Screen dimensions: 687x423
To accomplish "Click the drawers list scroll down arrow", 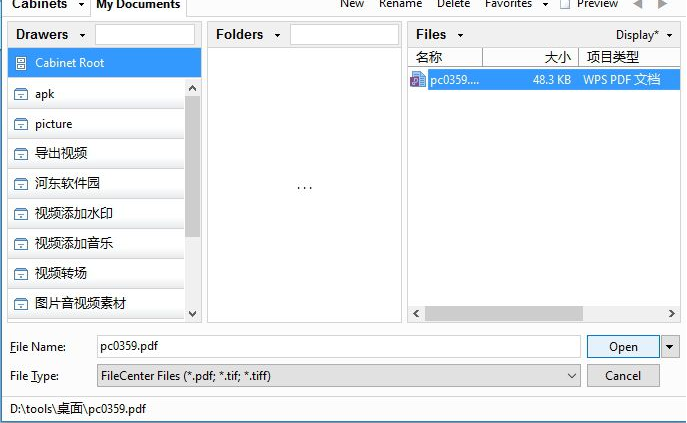I will tap(192, 313).
